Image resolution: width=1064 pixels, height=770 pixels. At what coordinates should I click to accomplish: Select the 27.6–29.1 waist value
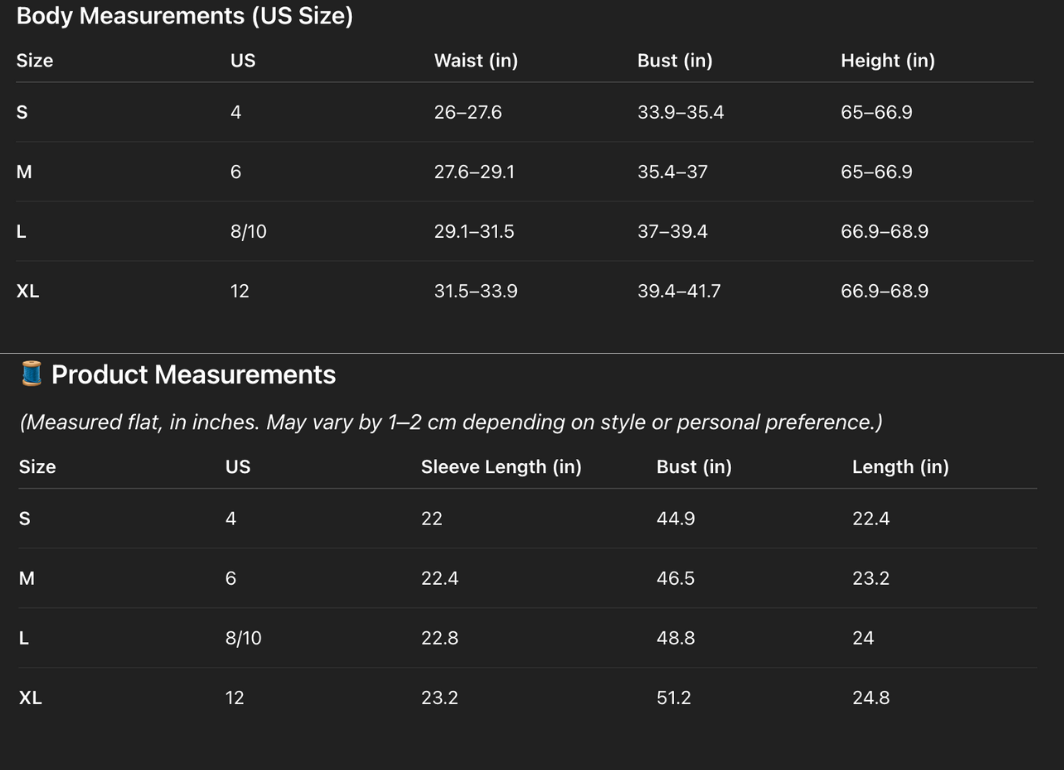click(474, 172)
